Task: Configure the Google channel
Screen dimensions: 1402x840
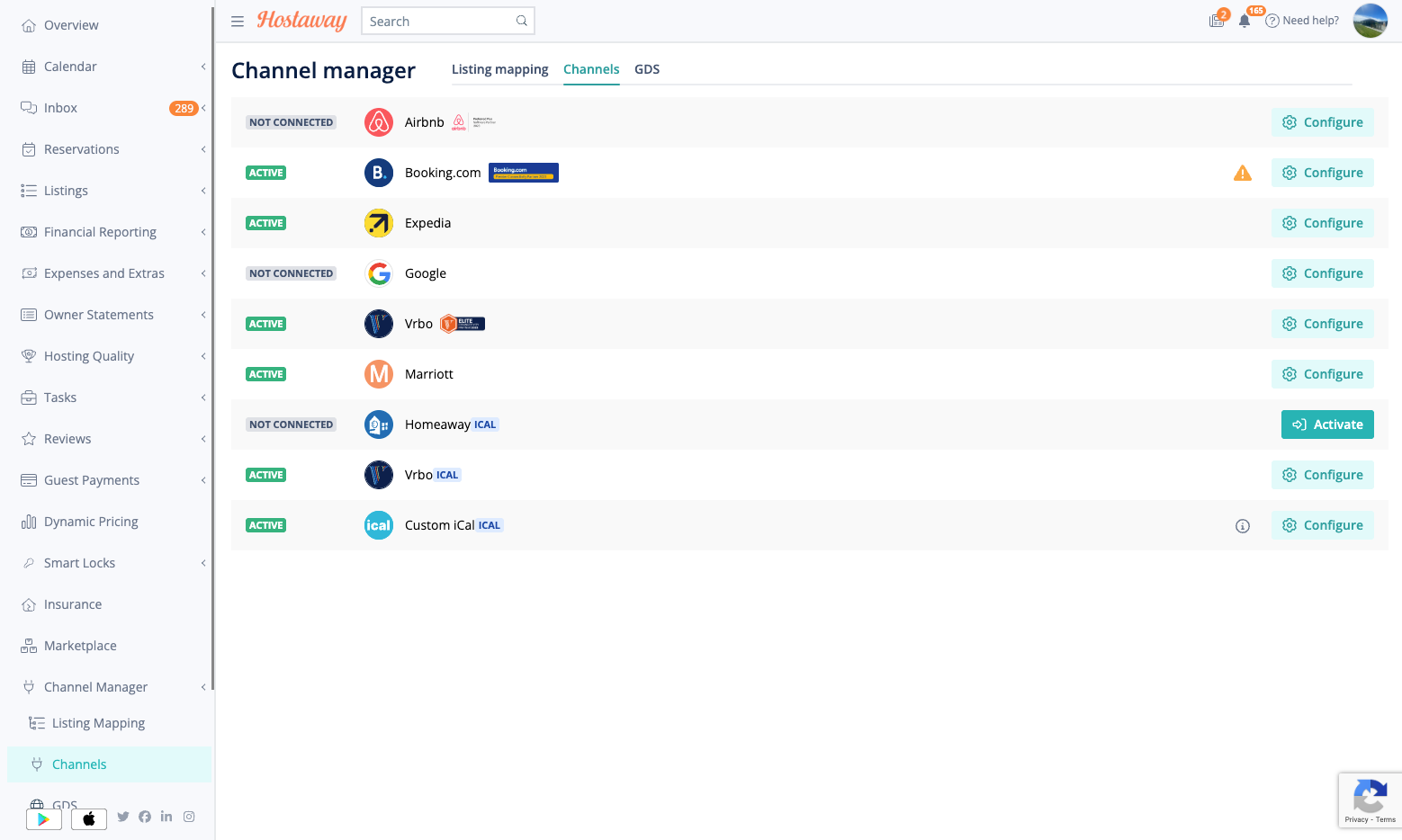Action: tap(1323, 273)
